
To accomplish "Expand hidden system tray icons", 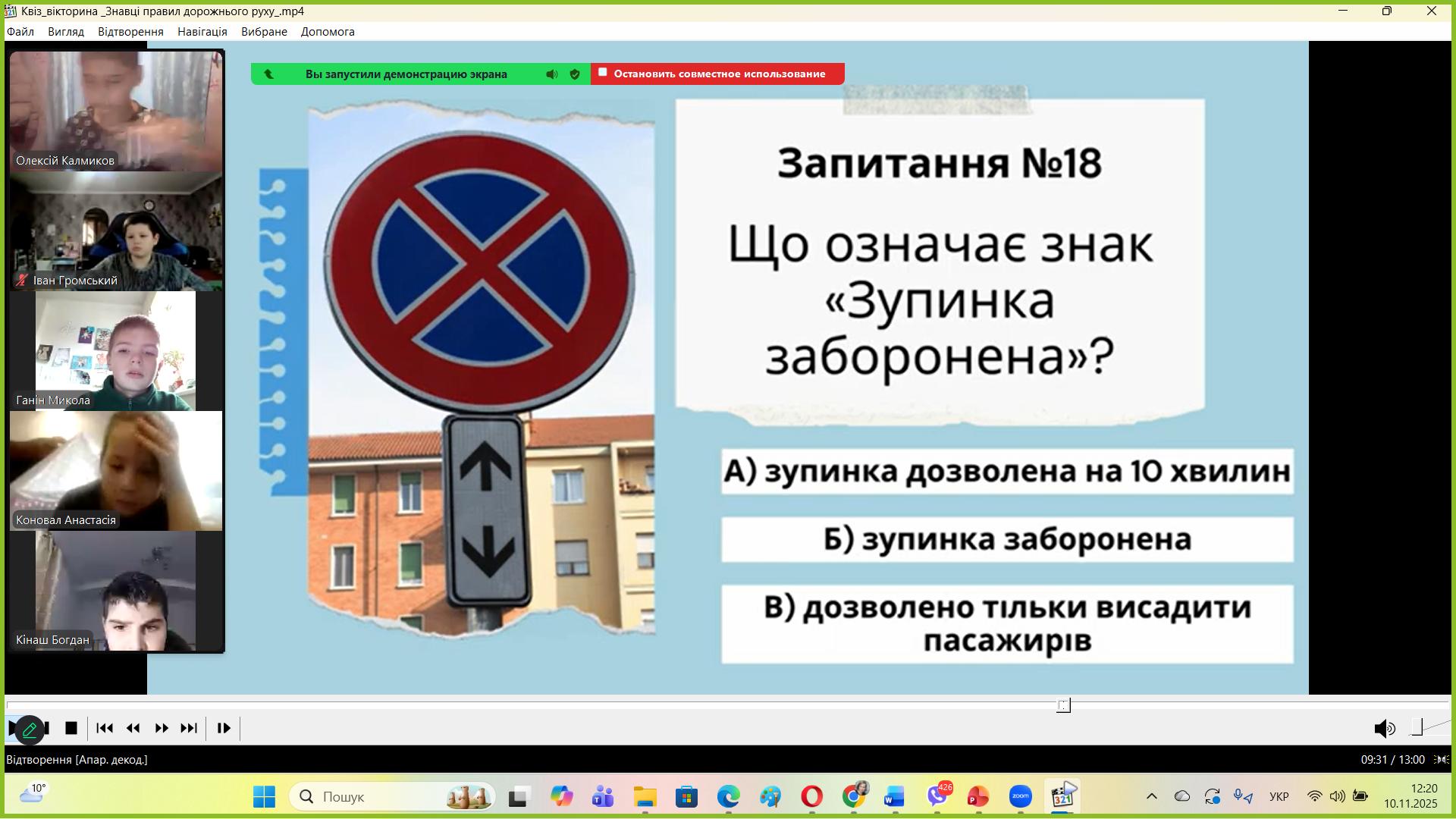I will click(1151, 796).
